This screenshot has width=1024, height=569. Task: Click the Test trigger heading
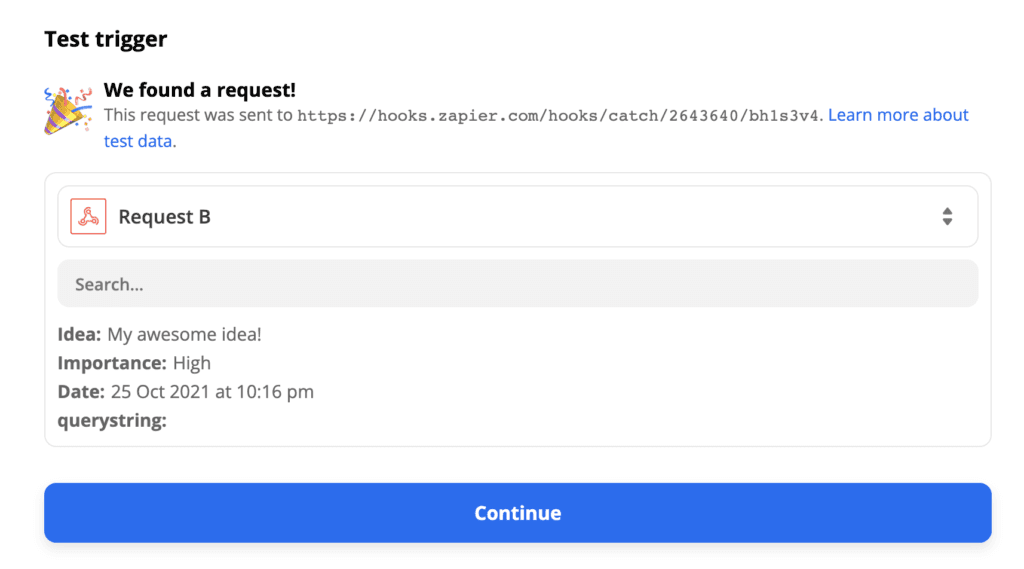105,39
